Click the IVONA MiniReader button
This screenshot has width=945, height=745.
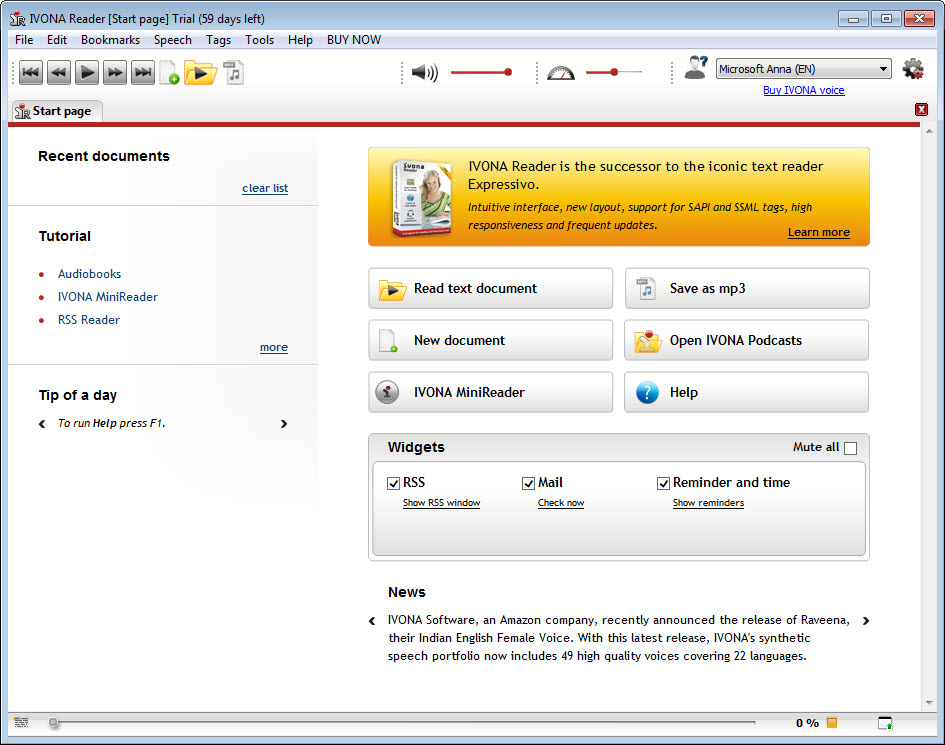[x=491, y=392]
